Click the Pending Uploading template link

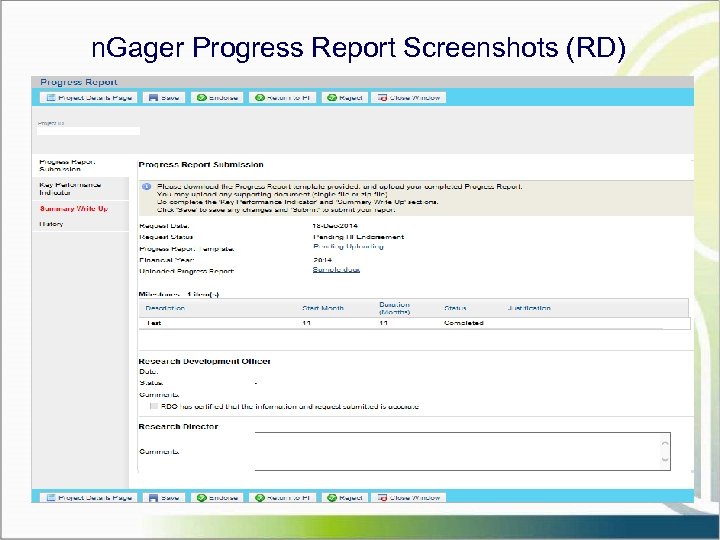(x=348, y=247)
